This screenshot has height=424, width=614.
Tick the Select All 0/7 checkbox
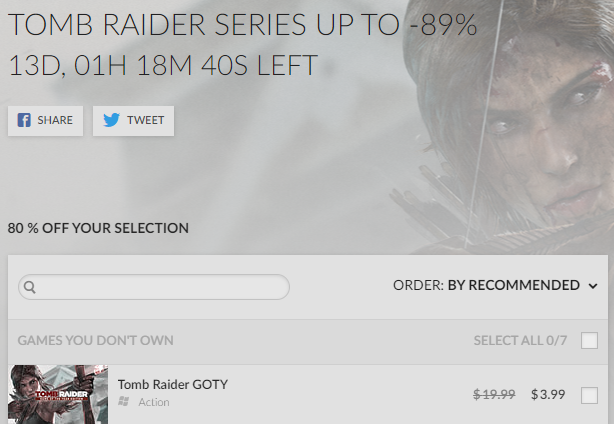click(589, 340)
